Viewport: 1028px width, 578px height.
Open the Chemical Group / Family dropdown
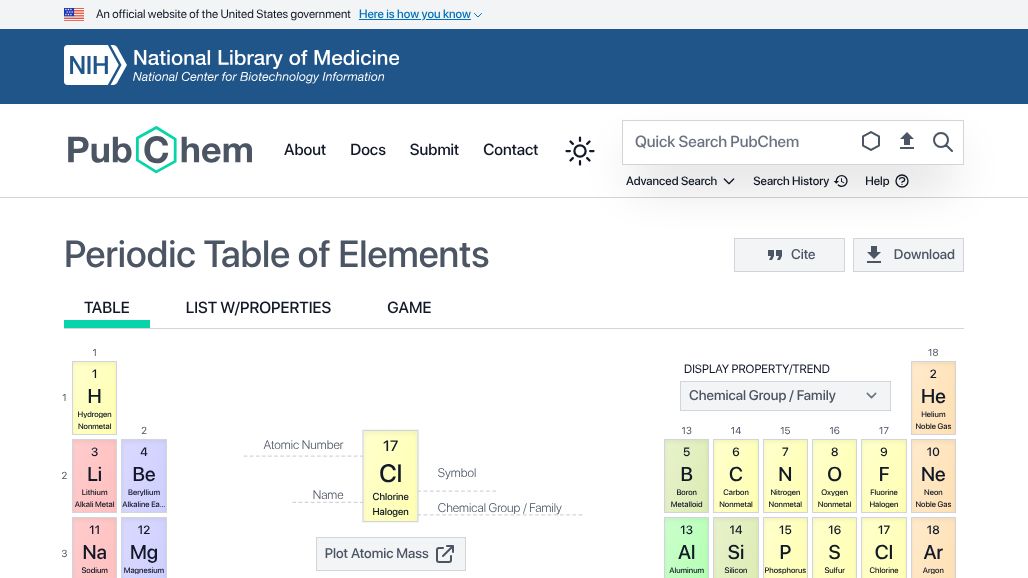pyautogui.click(x=784, y=396)
